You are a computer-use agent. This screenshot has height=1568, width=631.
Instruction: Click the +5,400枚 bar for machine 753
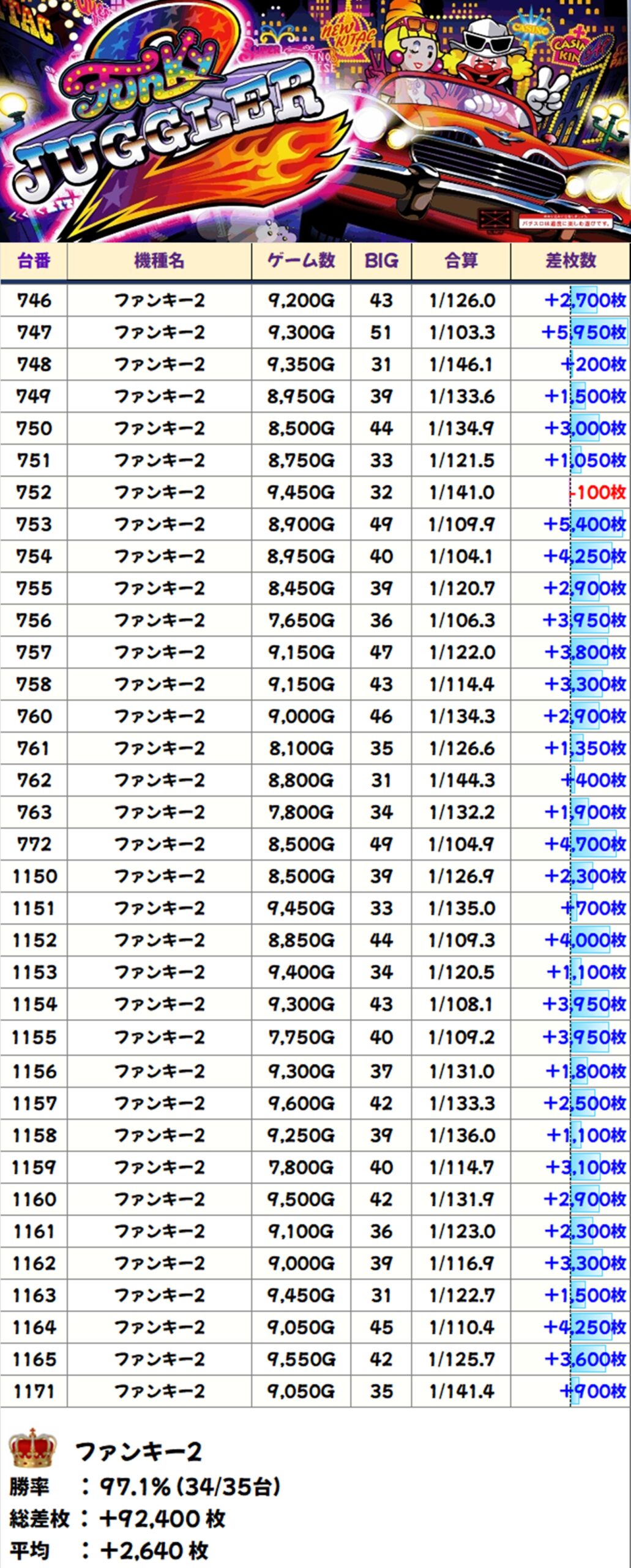(x=584, y=524)
